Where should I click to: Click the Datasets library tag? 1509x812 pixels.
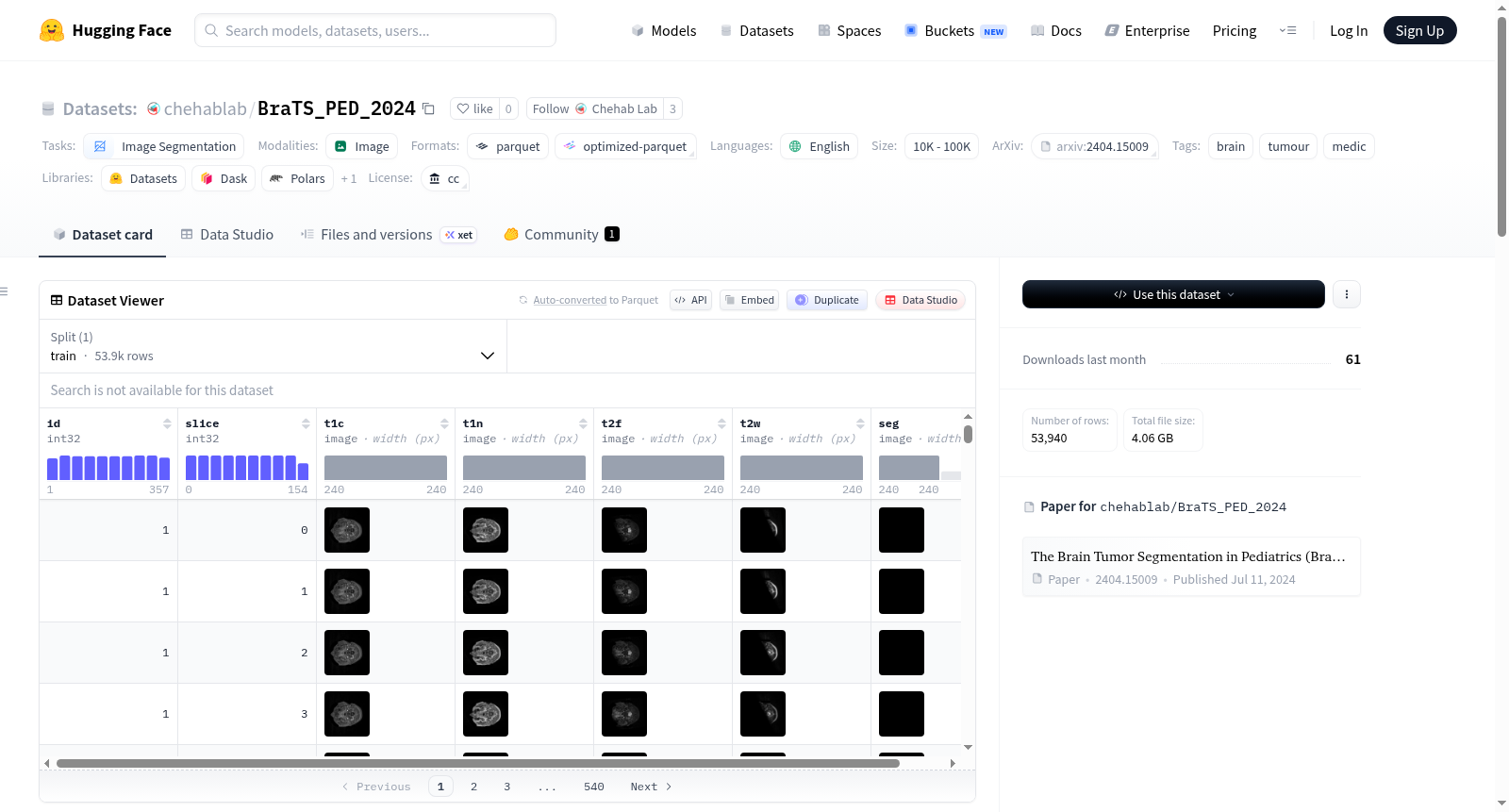[143, 178]
